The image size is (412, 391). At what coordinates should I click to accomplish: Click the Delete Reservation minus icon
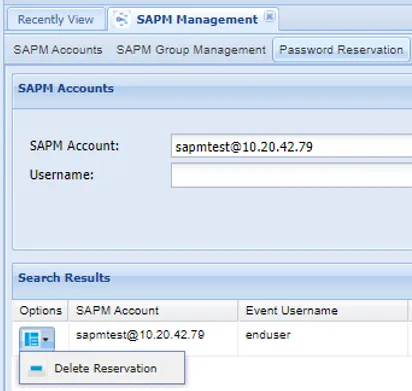pyautogui.click(x=36, y=369)
